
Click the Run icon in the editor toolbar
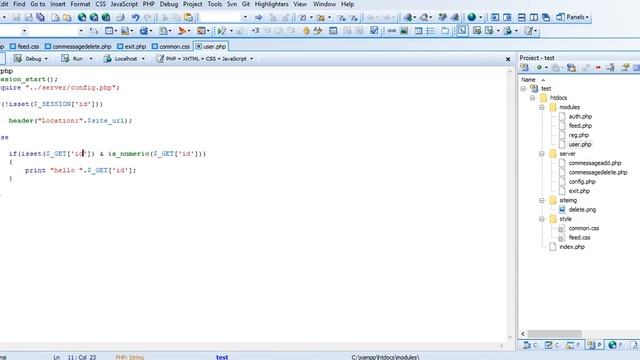(x=65, y=59)
